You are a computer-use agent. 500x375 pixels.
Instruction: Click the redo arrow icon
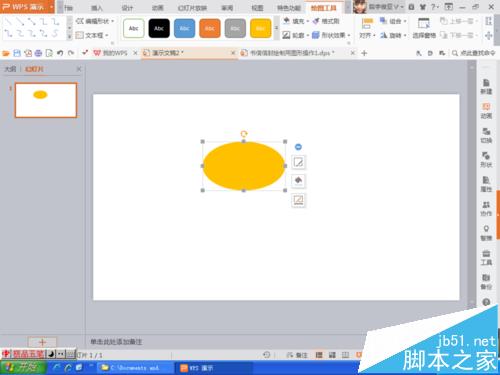tap(71, 53)
